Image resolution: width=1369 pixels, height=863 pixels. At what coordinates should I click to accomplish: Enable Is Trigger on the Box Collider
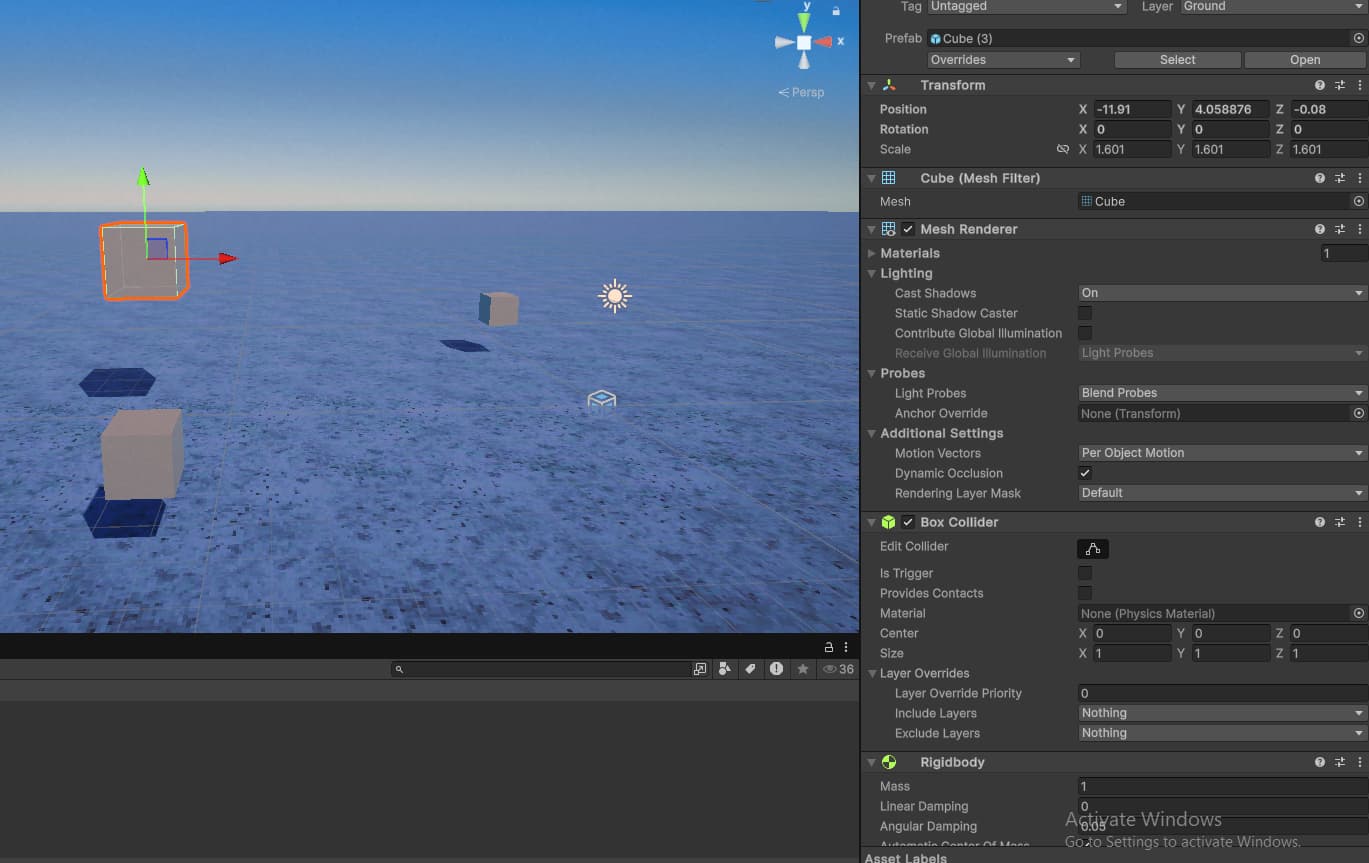point(1085,573)
